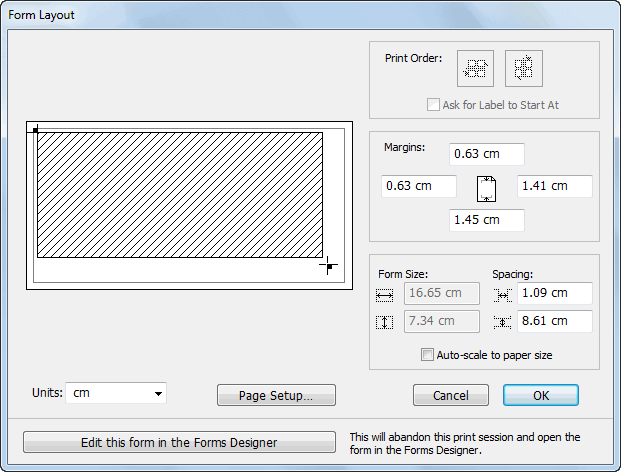The image size is (621, 472).
Task: Edit the right margin field 1.41 cm
Action: [555, 186]
